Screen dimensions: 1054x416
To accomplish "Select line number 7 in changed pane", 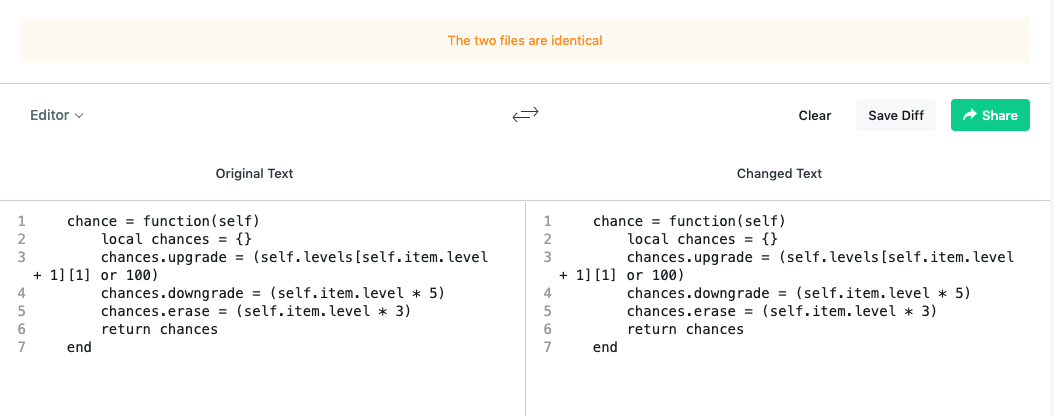I will coord(547,347).
